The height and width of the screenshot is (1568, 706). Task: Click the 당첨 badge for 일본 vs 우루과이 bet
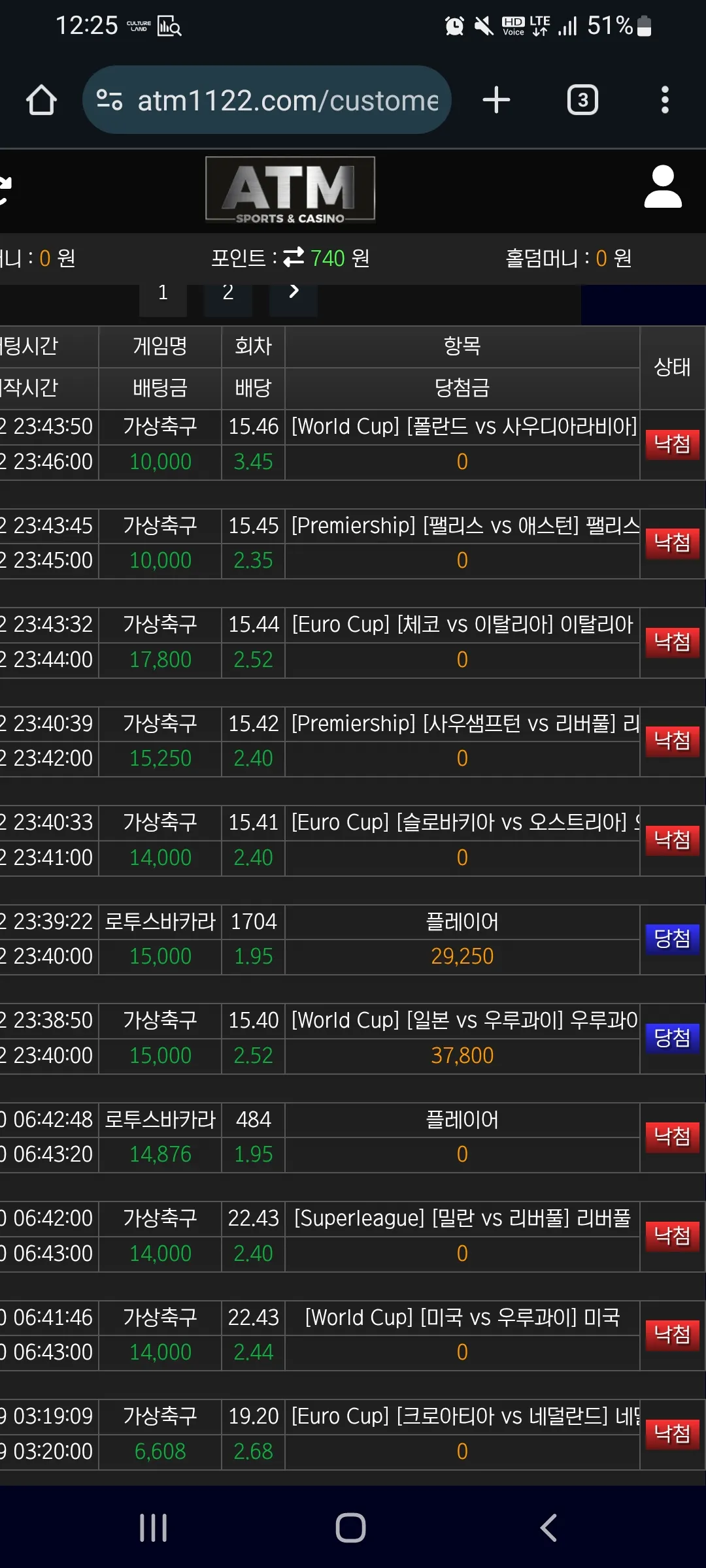point(672,1038)
